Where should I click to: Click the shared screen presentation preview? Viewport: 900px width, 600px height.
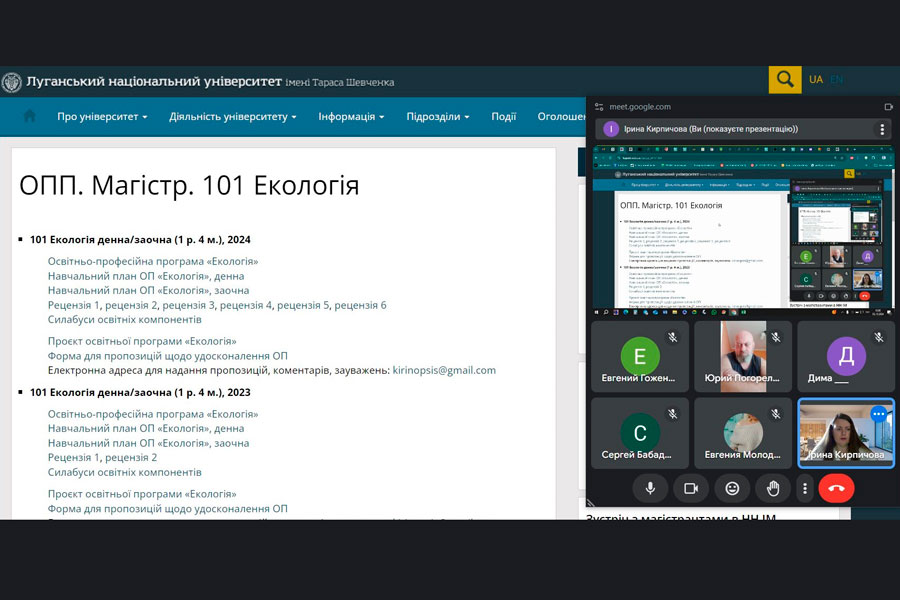coord(743,230)
